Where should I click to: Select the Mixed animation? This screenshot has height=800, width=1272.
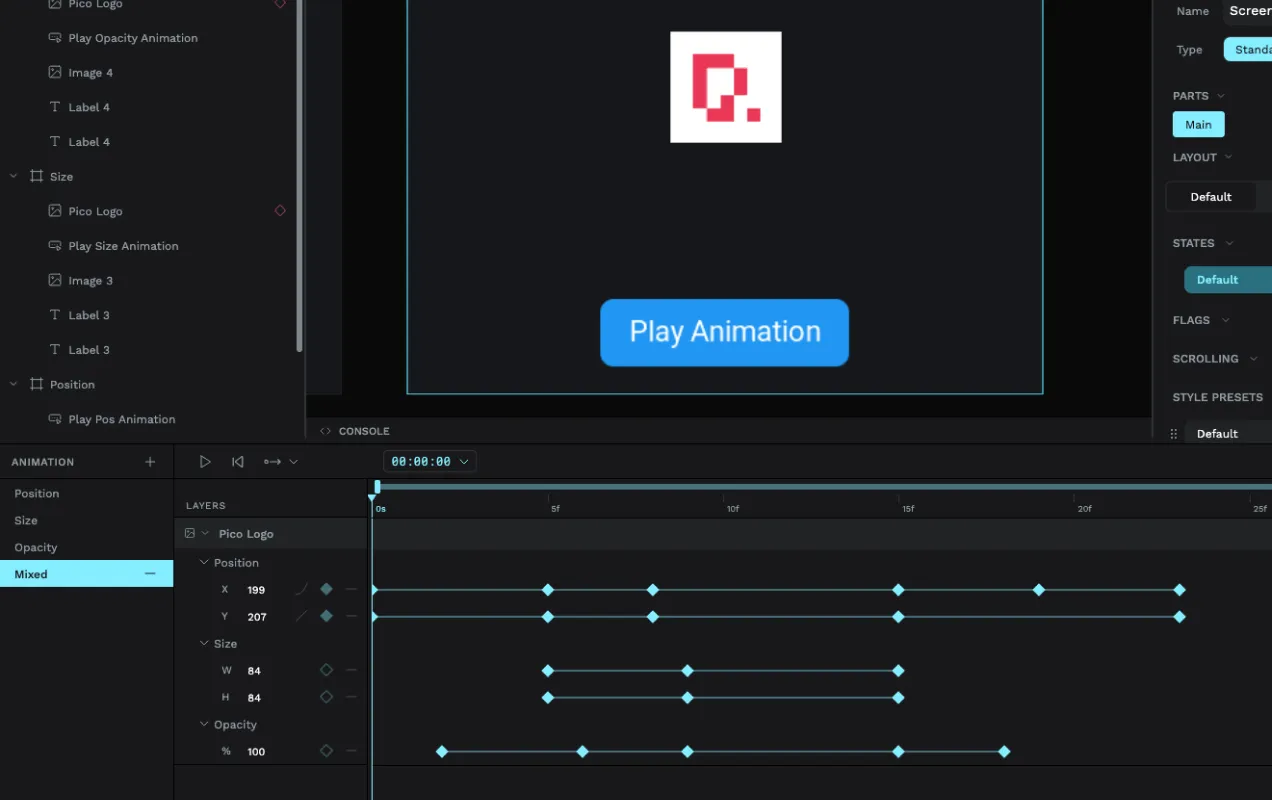[86, 574]
